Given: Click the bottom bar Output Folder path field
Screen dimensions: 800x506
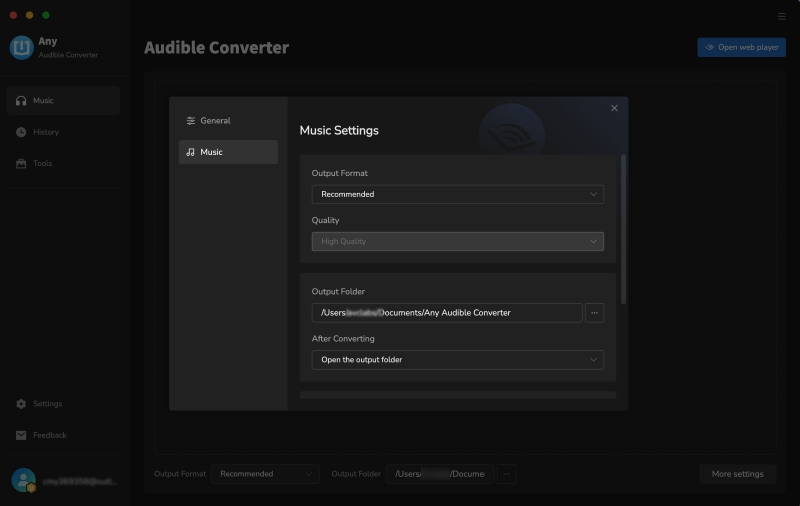Looking at the screenshot, I should coord(440,474).
